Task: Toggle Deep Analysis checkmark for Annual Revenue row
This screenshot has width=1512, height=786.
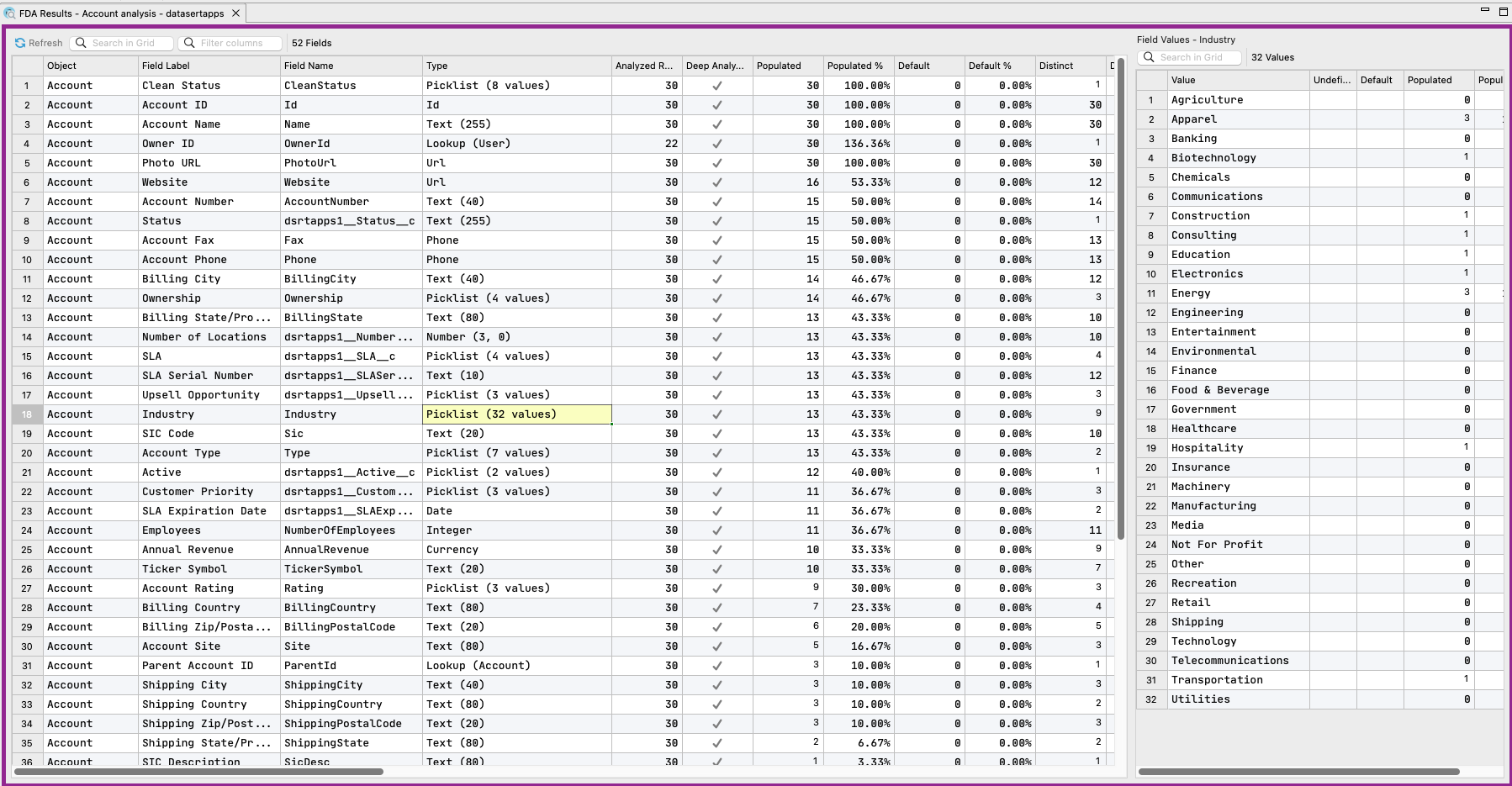Action: point(716,550)
